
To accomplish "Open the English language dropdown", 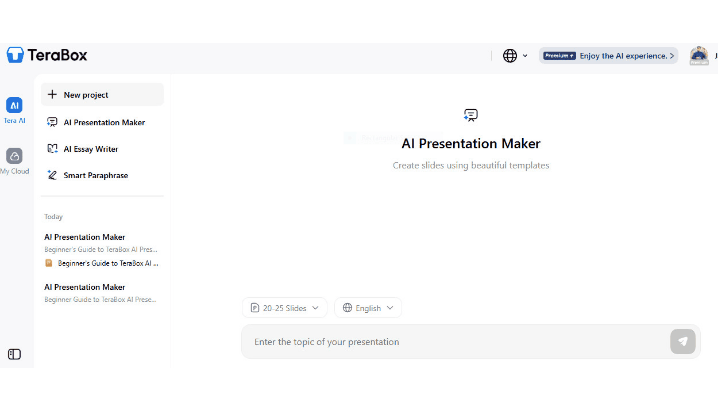I will (368, 308).
